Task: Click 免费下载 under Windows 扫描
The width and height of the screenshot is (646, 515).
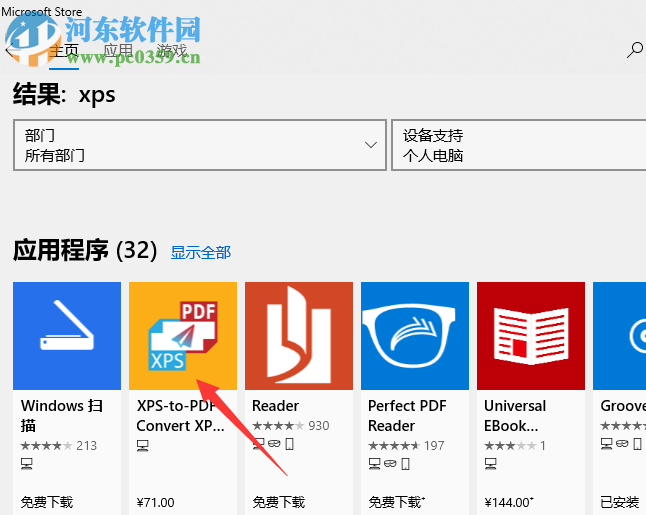Action: tap(47, 502)
